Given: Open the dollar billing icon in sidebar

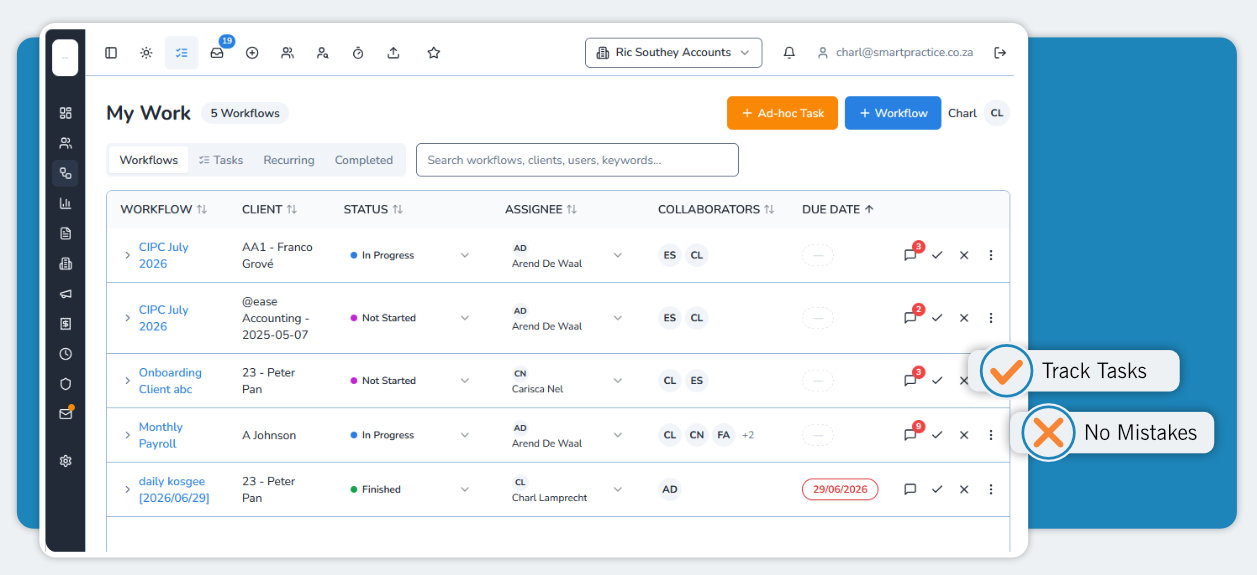Looking at the screenshot, I should pyautogui.click(x=66, y=324).
